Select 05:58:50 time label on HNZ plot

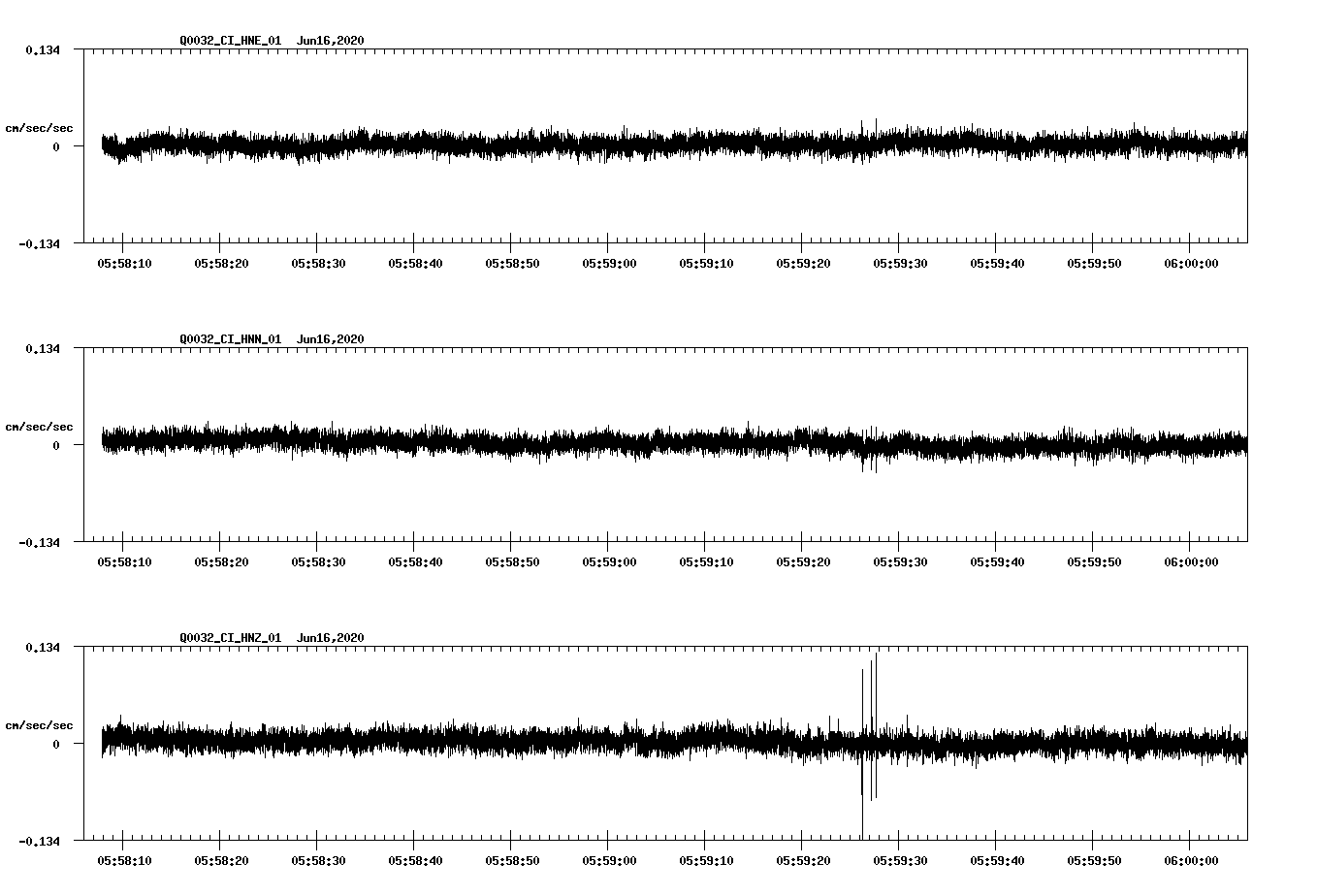(512, 861)
